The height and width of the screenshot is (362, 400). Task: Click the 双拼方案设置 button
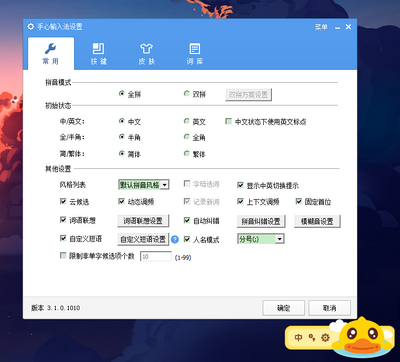tap(248, 95)
